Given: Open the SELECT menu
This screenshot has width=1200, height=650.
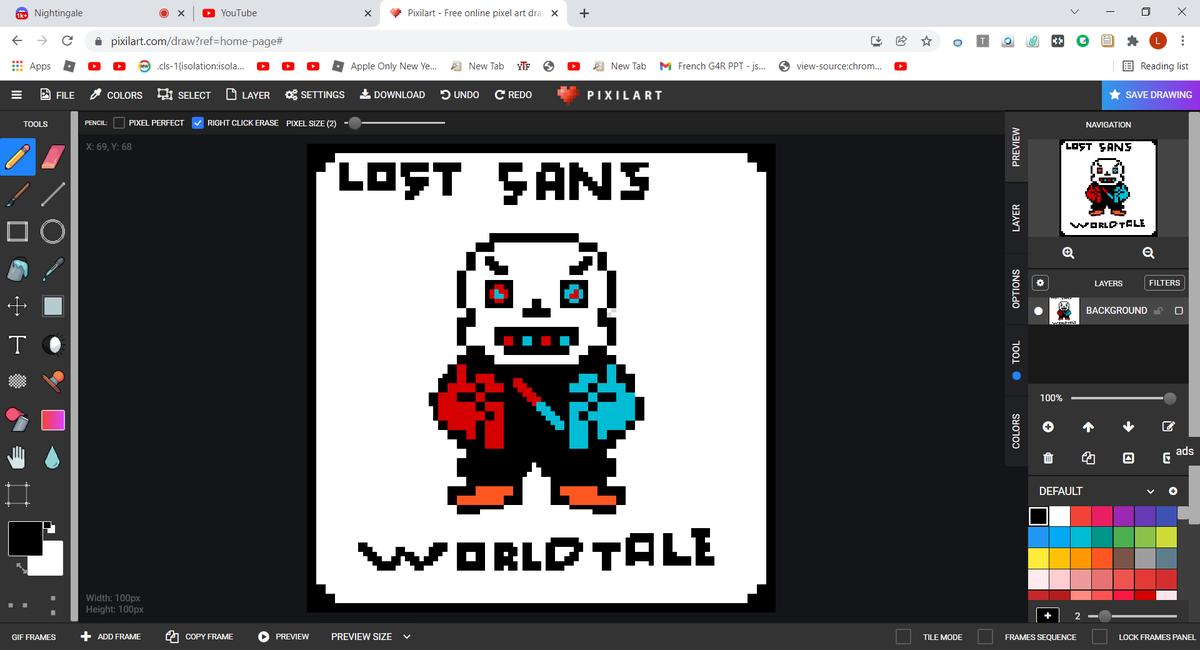Looking at the screenshot, I should coord(185,95).
